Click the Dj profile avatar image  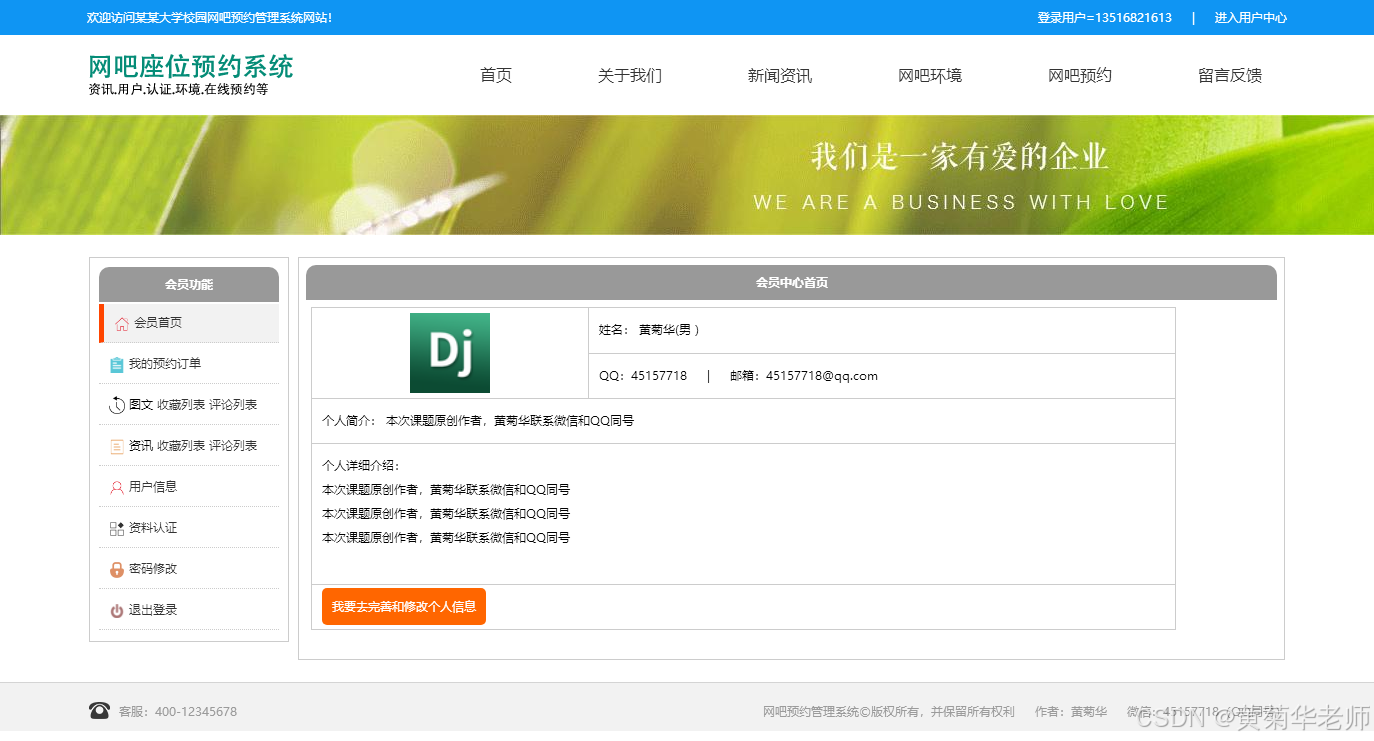(x=449, y=352)
